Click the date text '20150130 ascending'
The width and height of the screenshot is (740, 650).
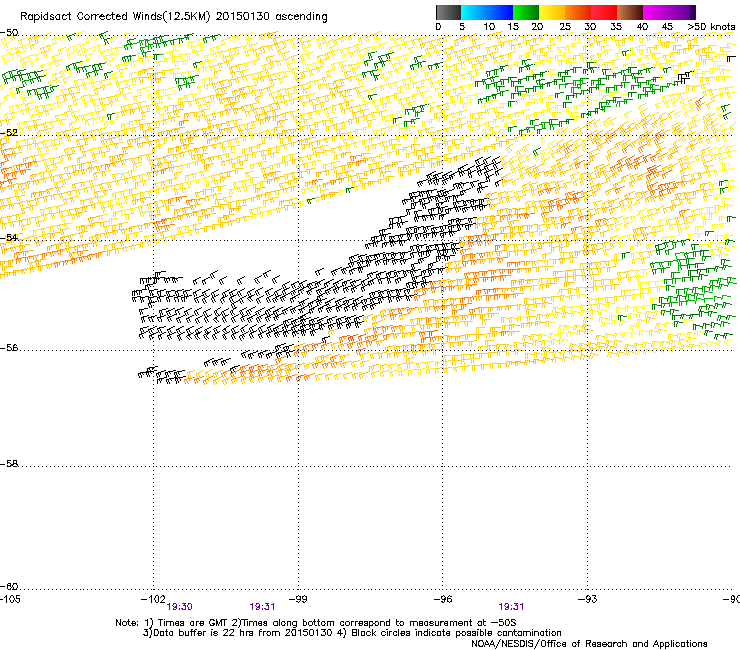[x=271, y=17]
